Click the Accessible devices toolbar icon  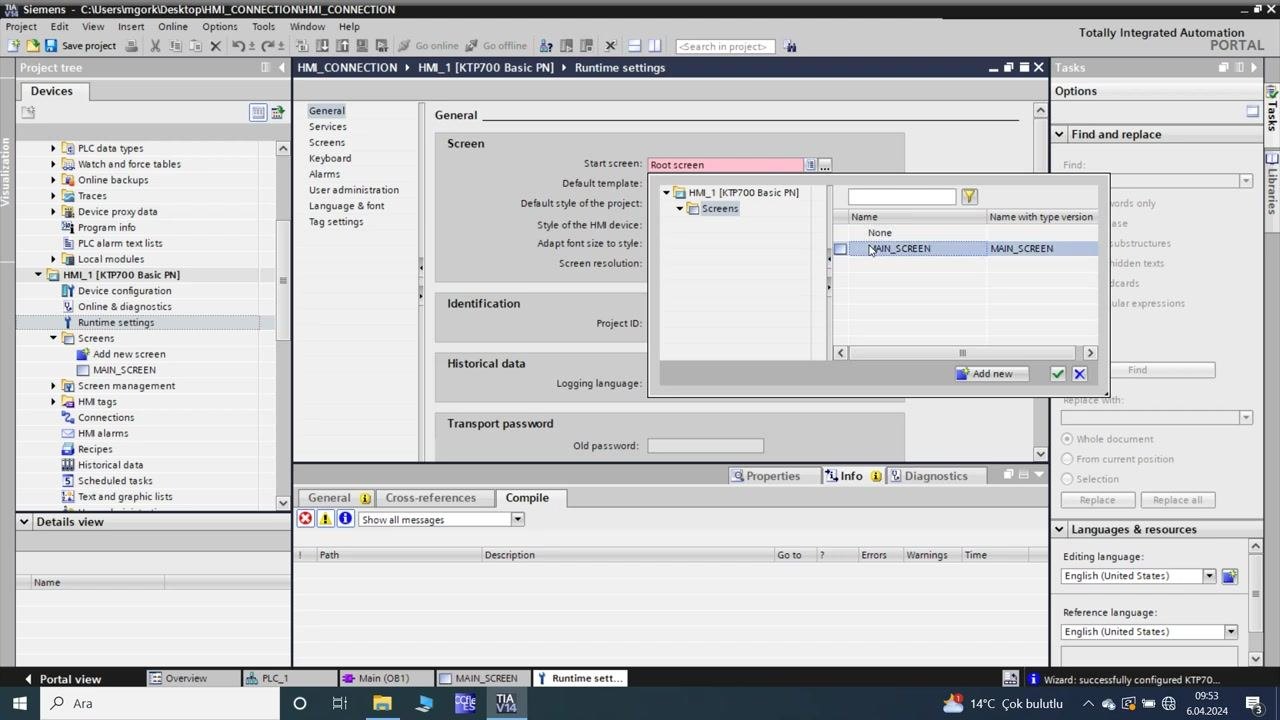pos(546,46)
